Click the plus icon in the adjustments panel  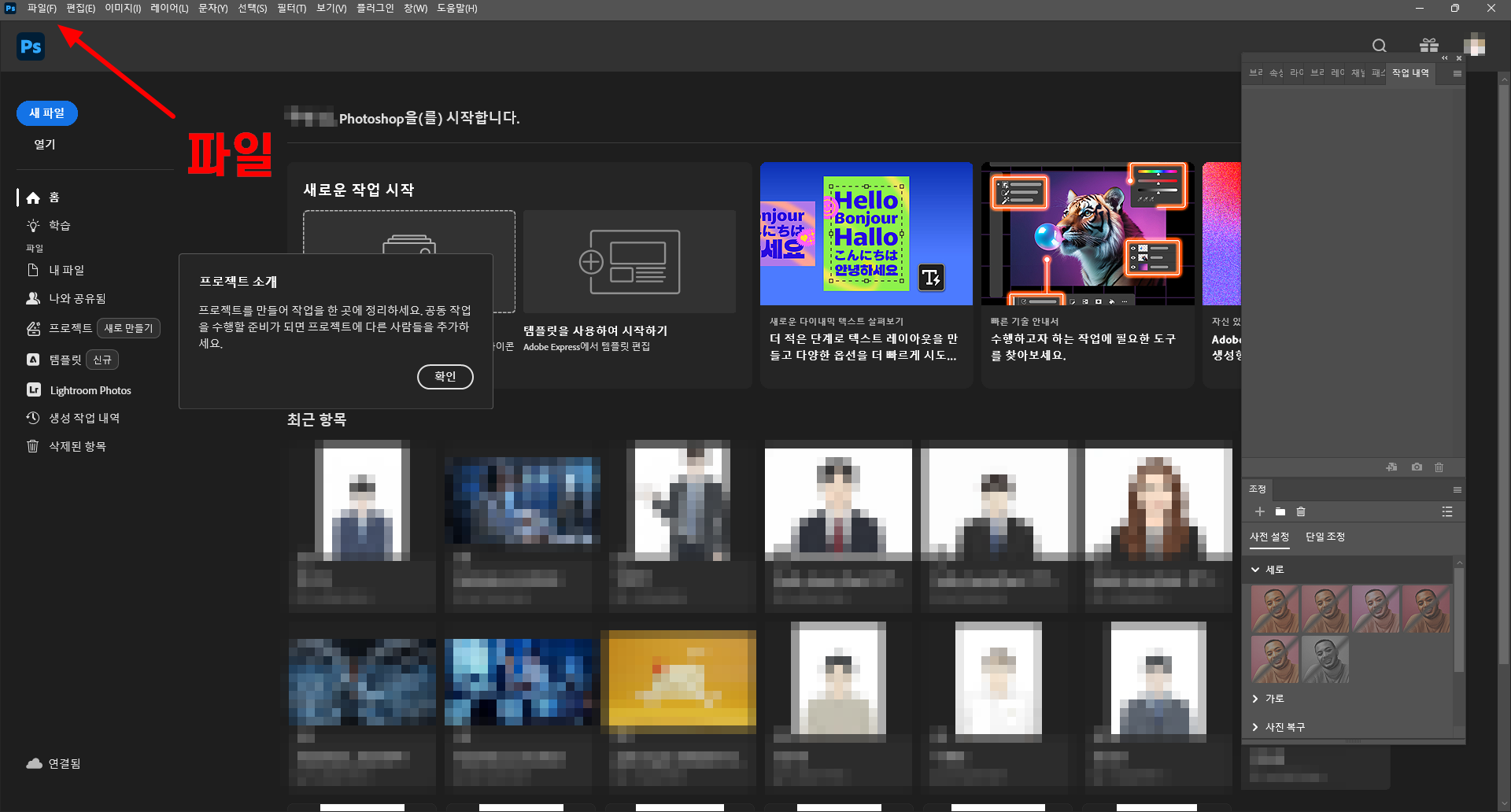1259,512
